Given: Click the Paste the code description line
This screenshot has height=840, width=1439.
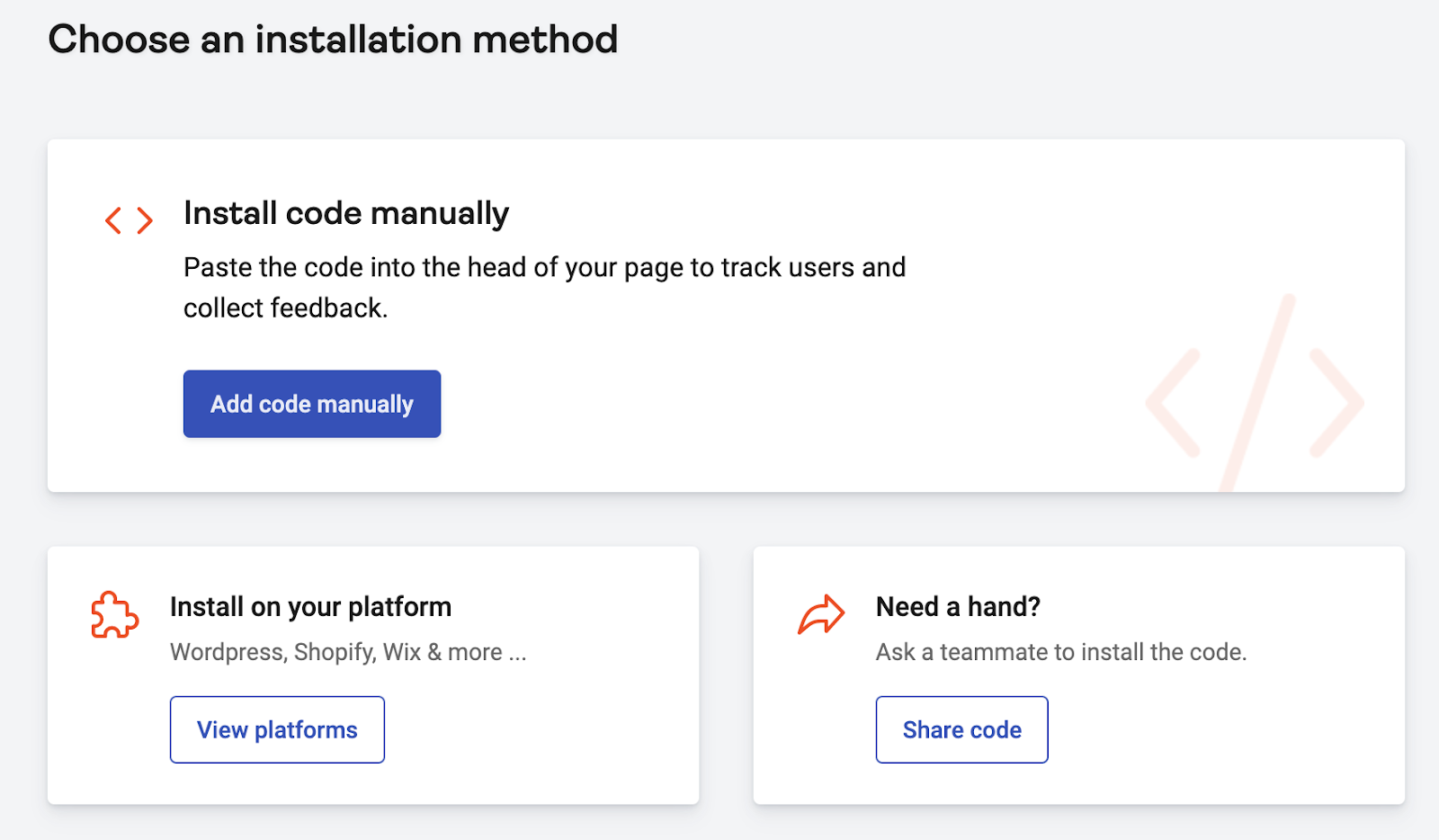Looking at the screenshot, I should coord(544,268).
